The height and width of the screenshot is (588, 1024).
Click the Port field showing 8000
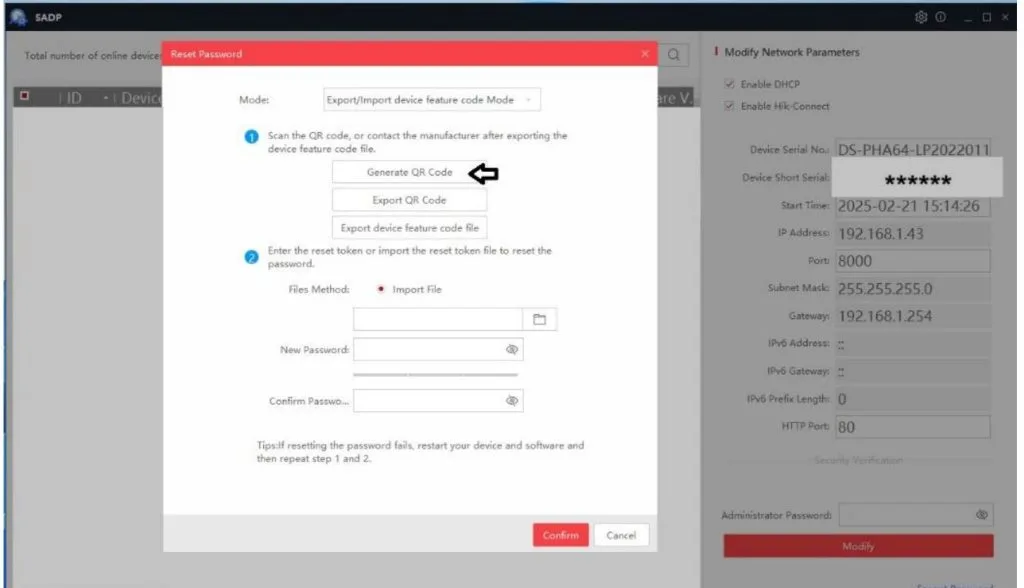[912, 261]
